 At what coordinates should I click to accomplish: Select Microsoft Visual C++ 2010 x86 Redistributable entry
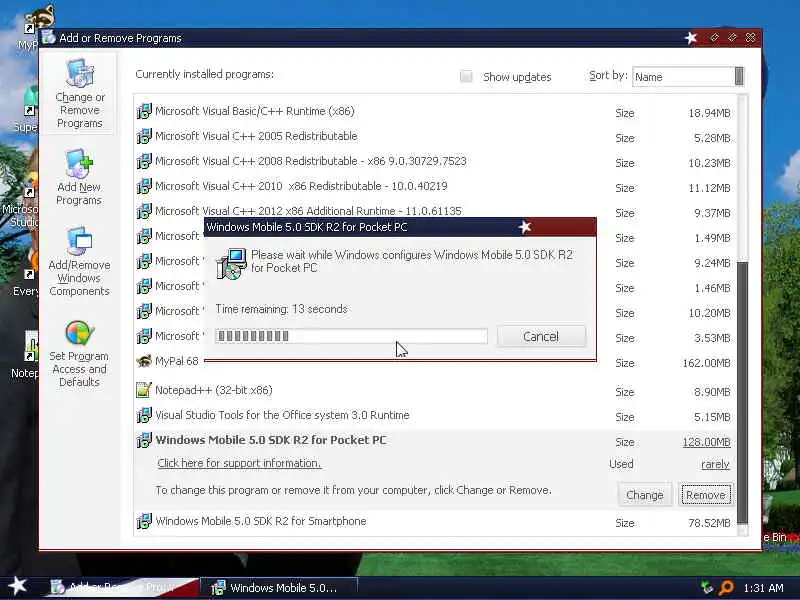435,187
